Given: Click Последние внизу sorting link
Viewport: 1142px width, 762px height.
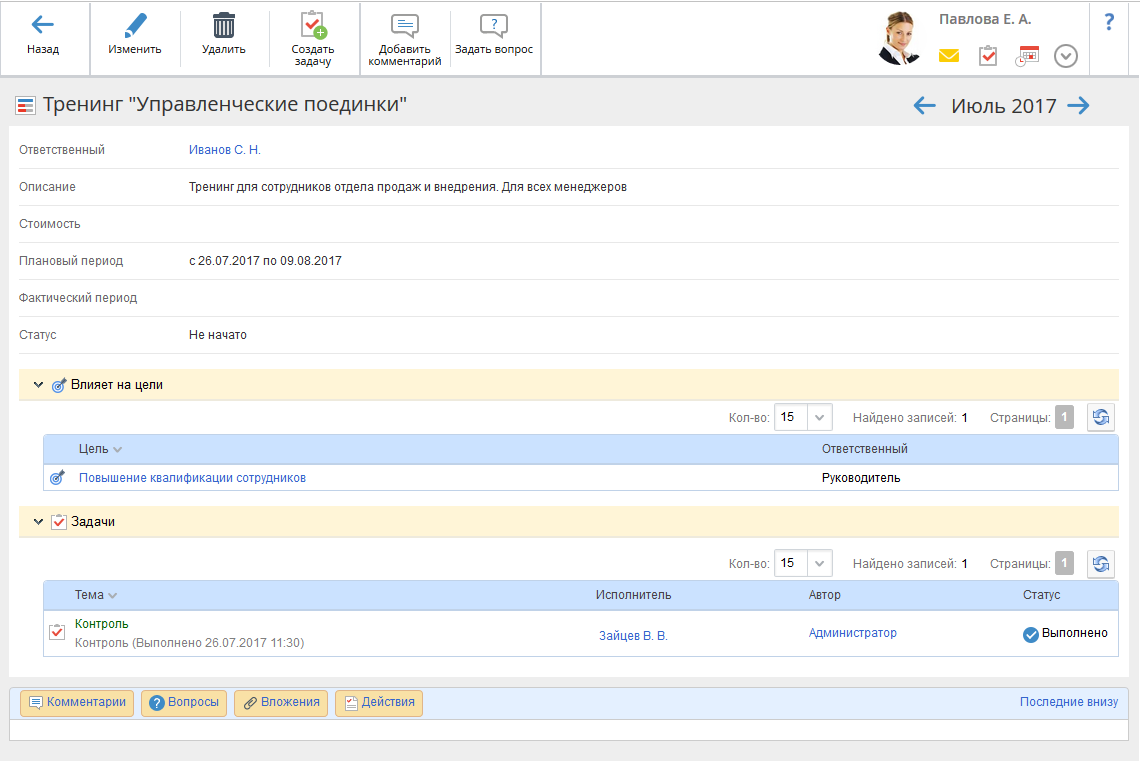Looking at the screenshot, I should (x=1068, y=702).
